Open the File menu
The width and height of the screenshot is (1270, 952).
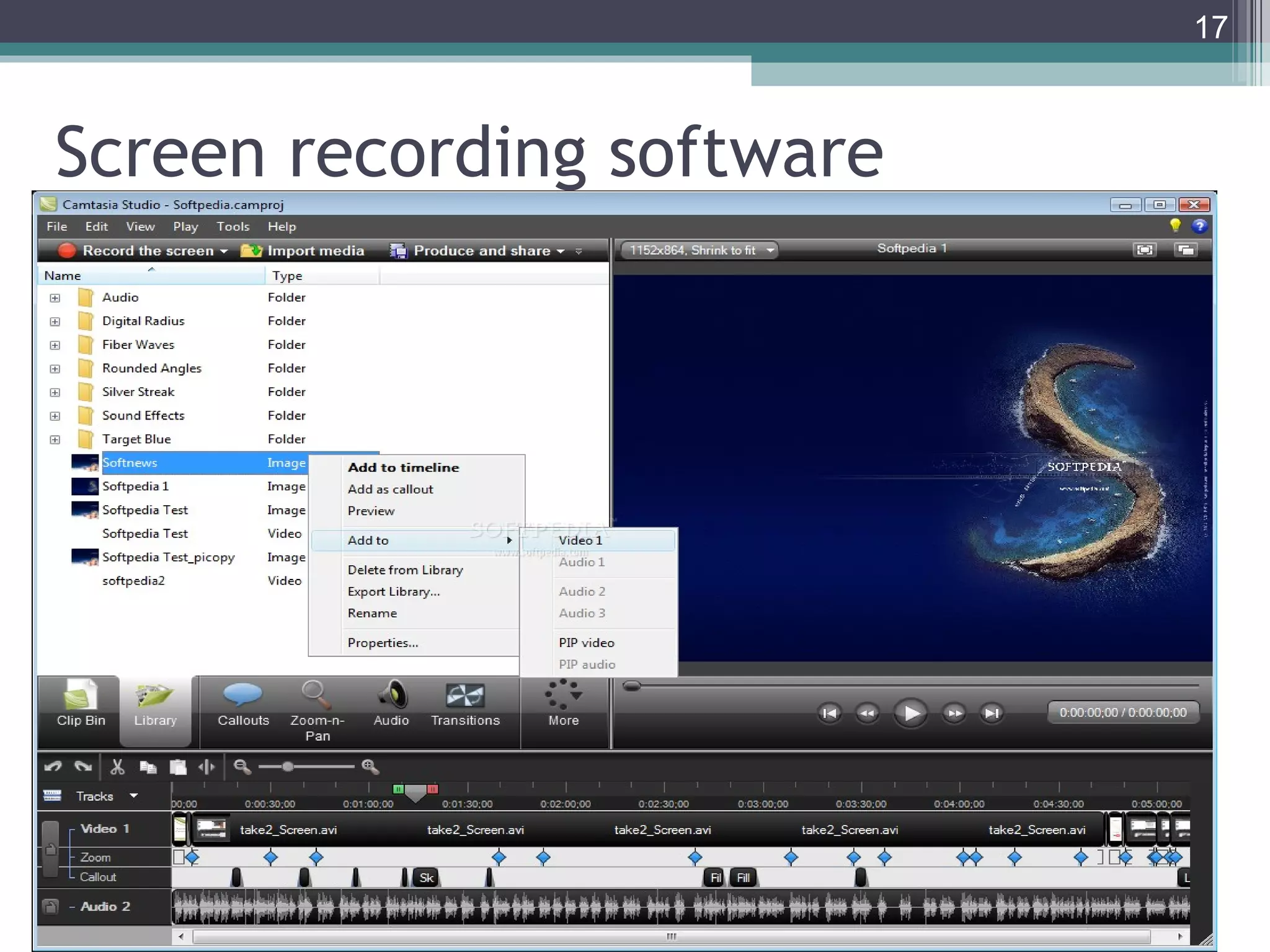(x=56, y=226)
